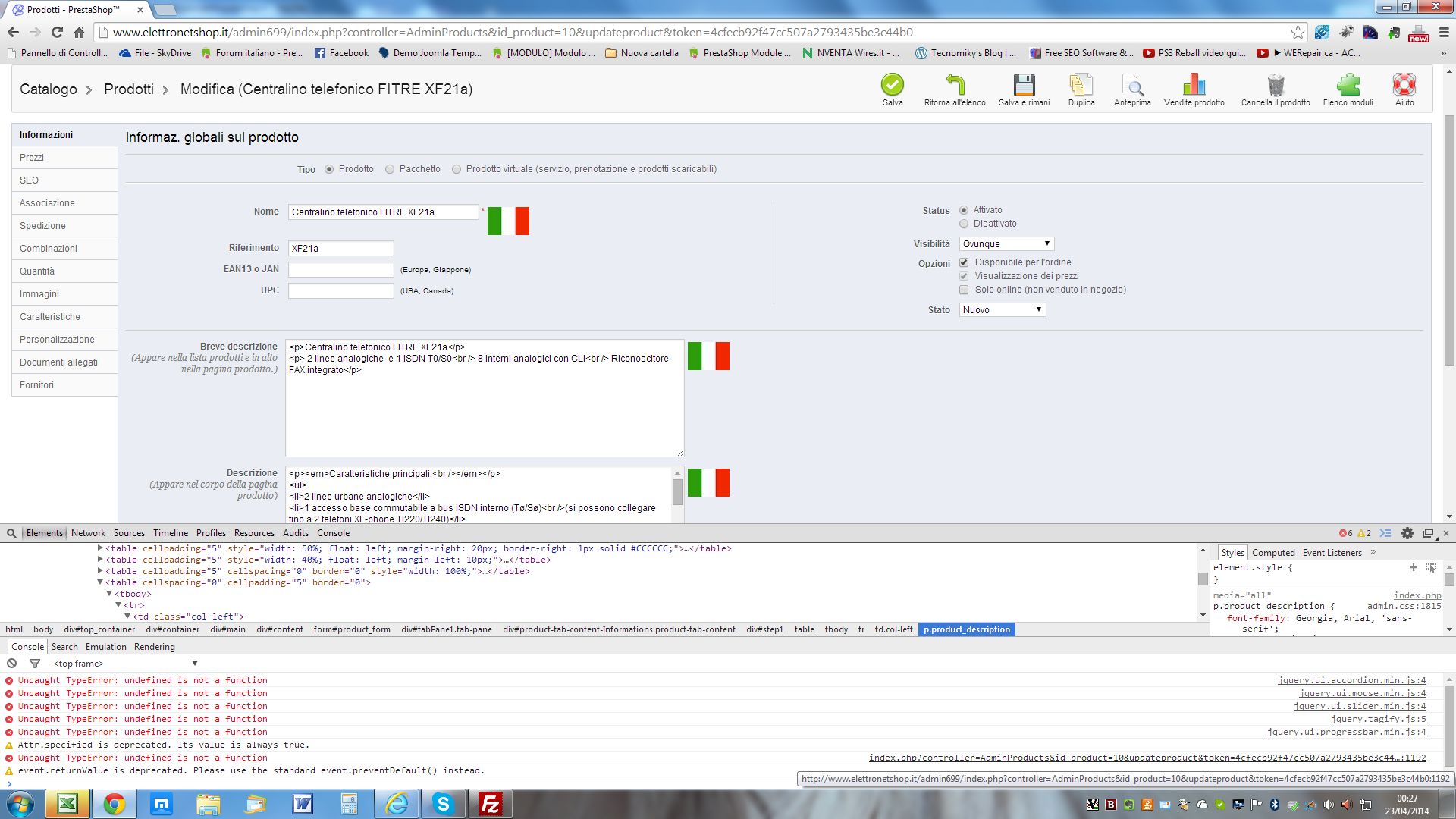
Task: Open DevTools settings gear icon
Action: tap(1407, 533)
